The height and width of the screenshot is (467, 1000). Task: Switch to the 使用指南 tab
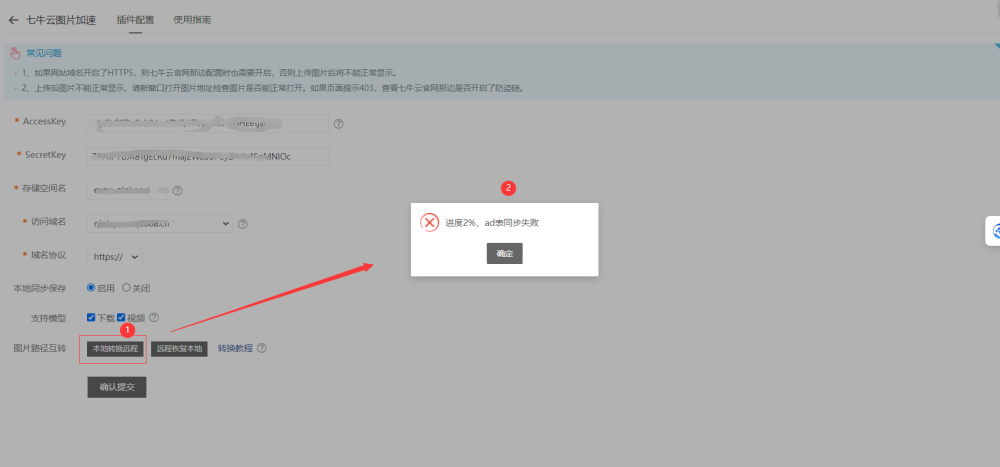[193, 20]
